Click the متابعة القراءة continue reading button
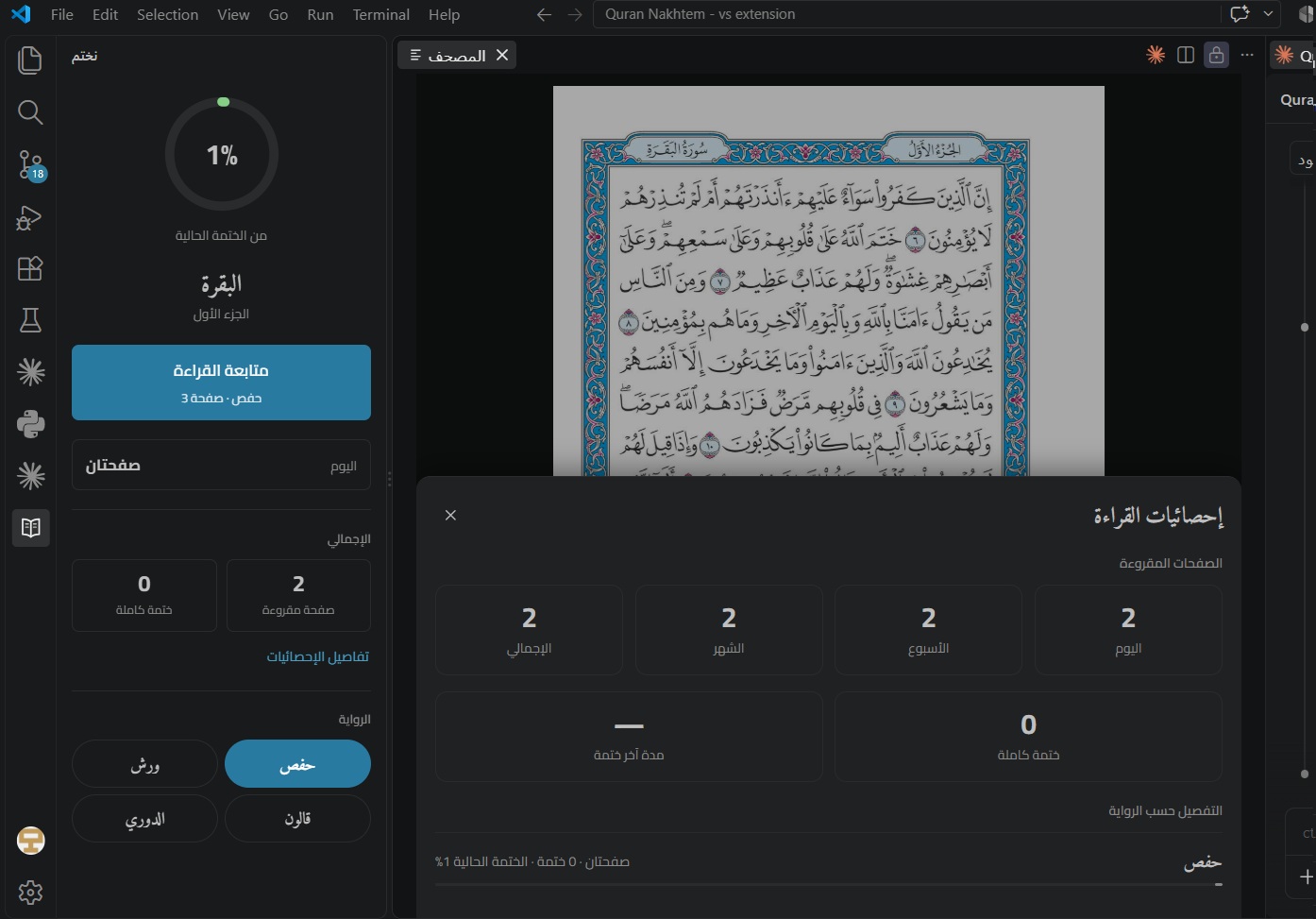Screen dimensions: 1316x919 tap(221, 383)
